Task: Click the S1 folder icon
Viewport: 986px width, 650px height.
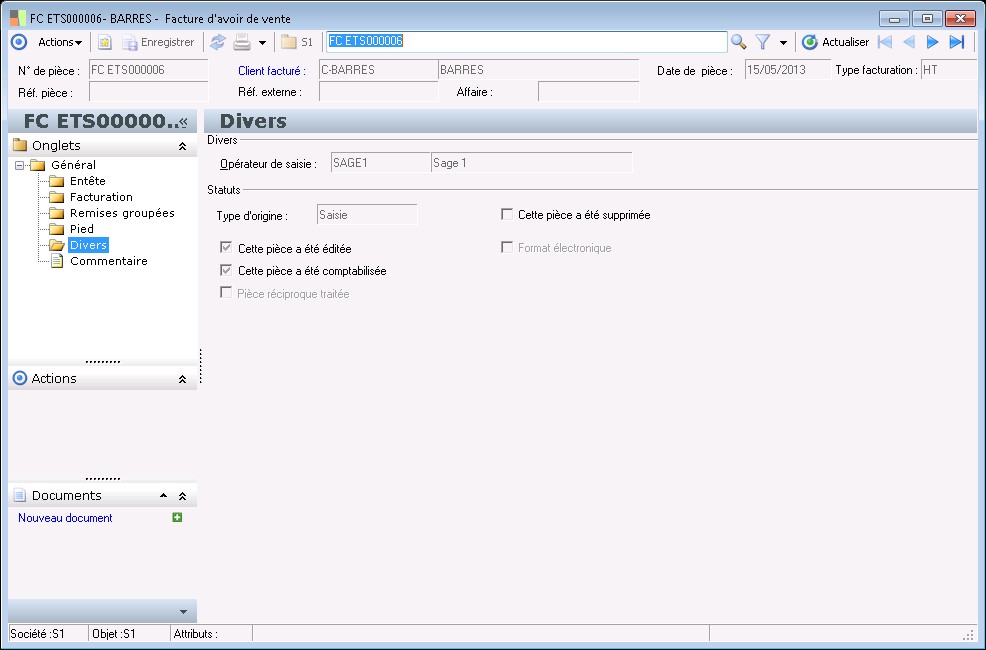Action: coord(297,42)
